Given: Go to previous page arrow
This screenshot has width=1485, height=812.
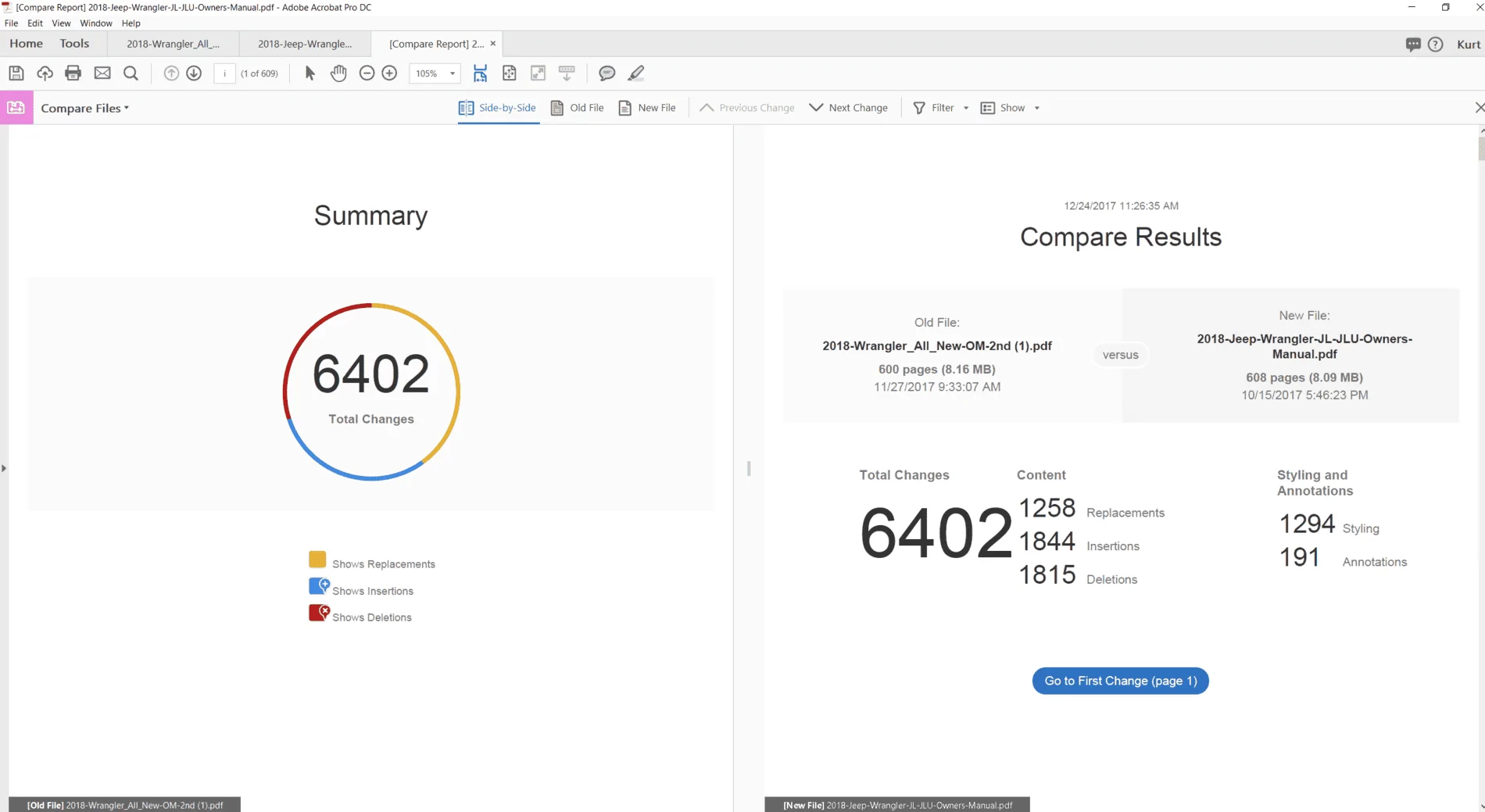Looking at the screenshot, I should 171,73.
